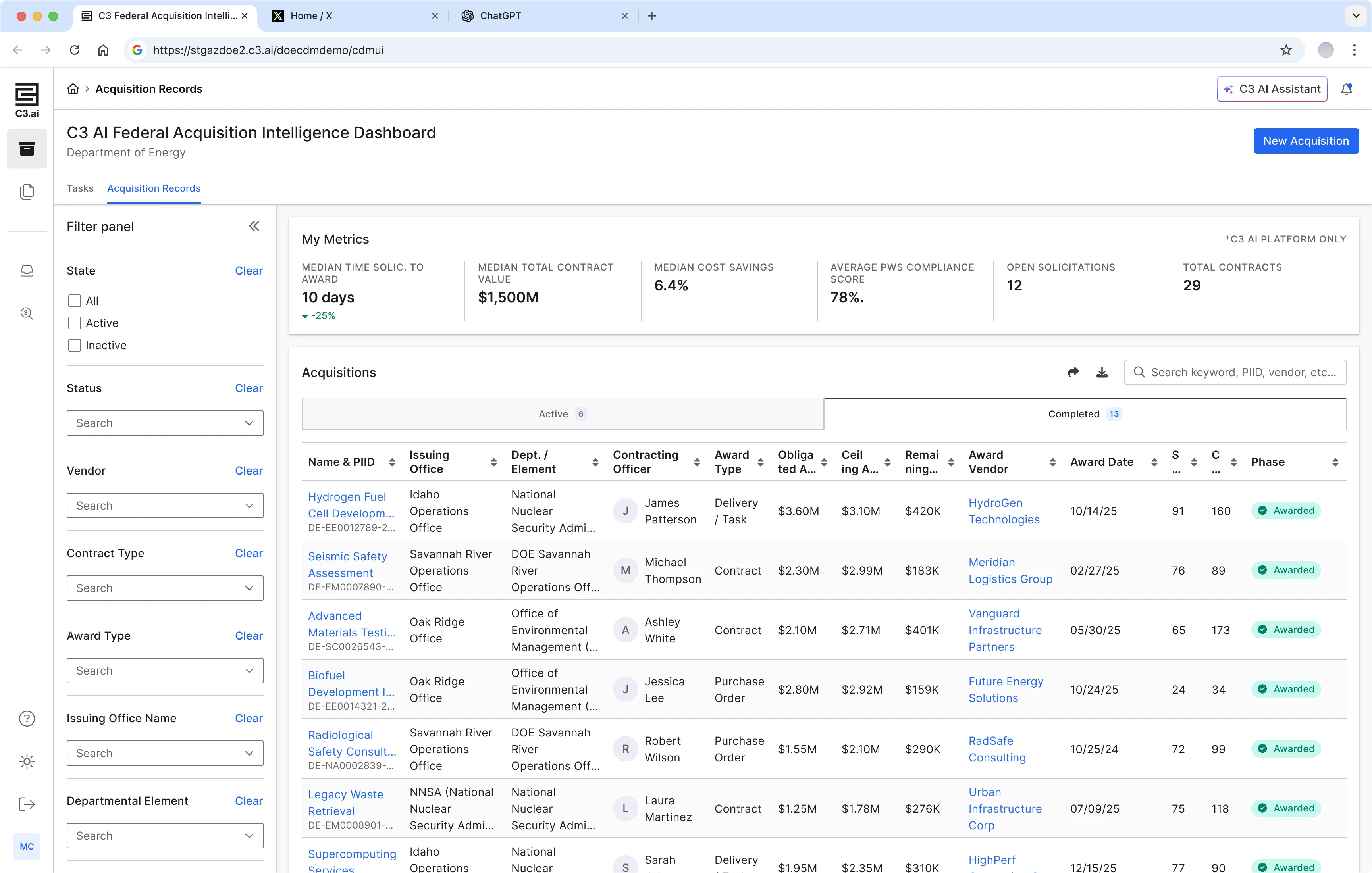Go back in browser history
The image size is (1372, 873).
[x=17, y=50]
